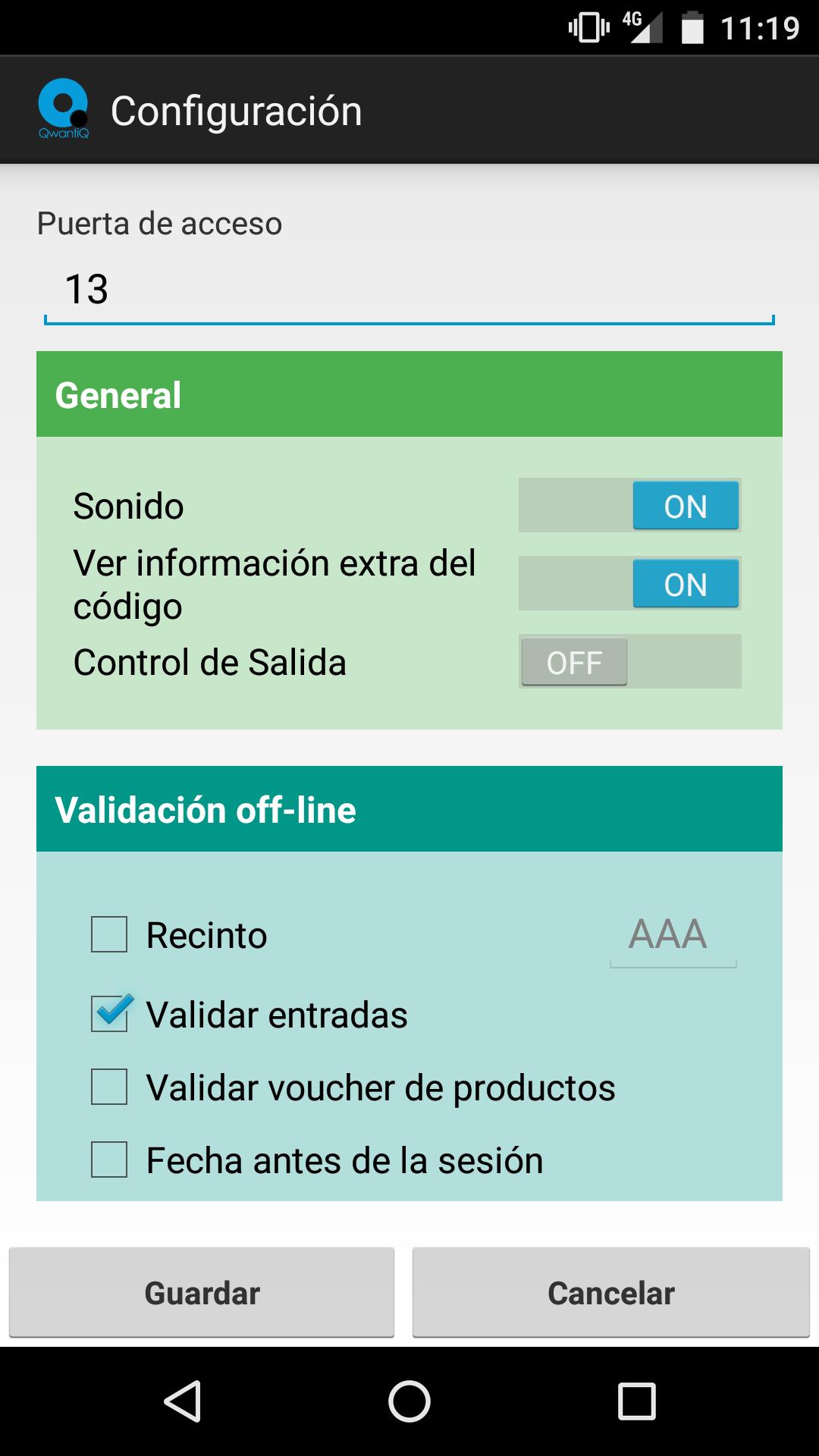Turn off the Sonido switch
The width and height of the screenshot is (819, 1456).
click(x=629, y=506)
